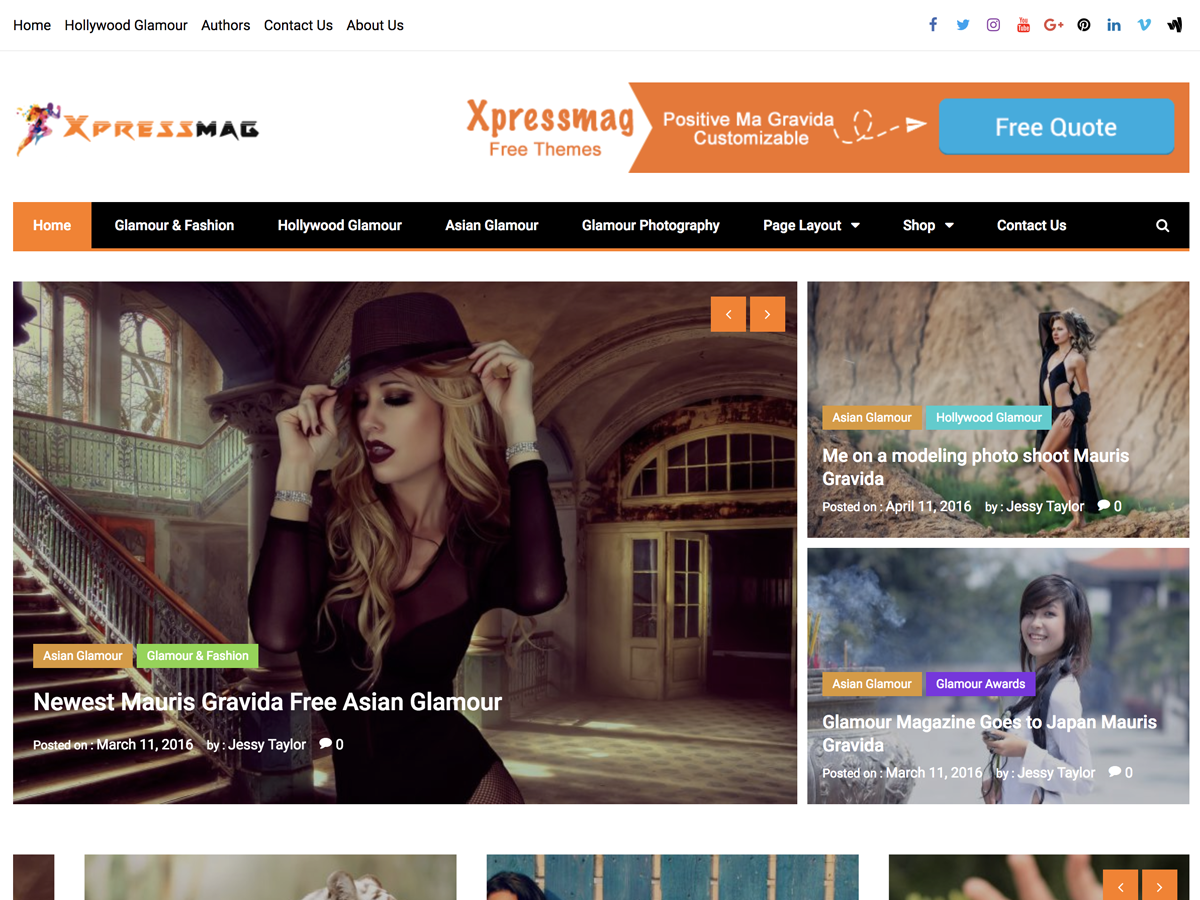Click the previous arrow on the featured slider
This screenshot has width=1200, height=900.
coord(728,313)
